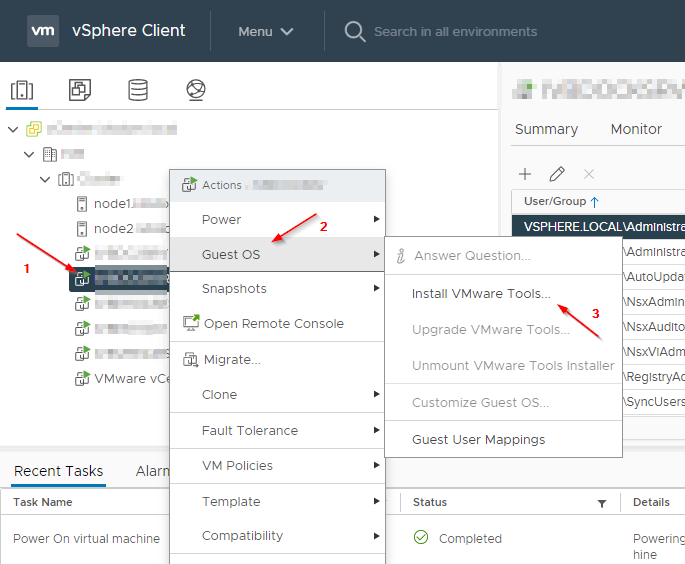
Task: Click the Clone submenu arrow
Action: [377, 394]
